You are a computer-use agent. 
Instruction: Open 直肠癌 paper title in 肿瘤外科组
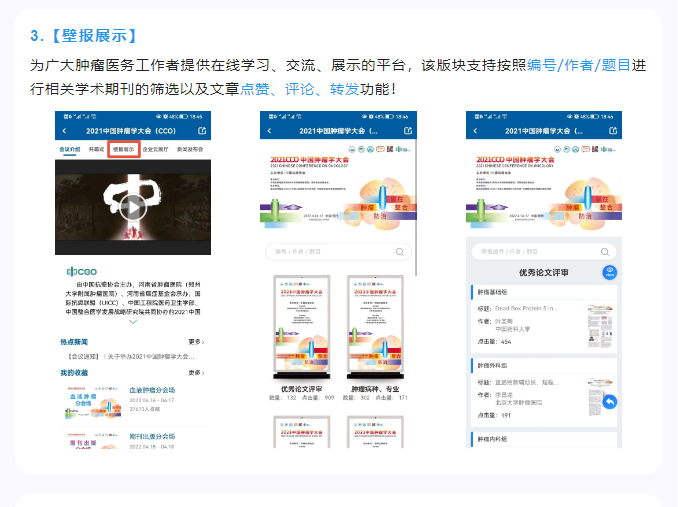click(x=527, y=383)
